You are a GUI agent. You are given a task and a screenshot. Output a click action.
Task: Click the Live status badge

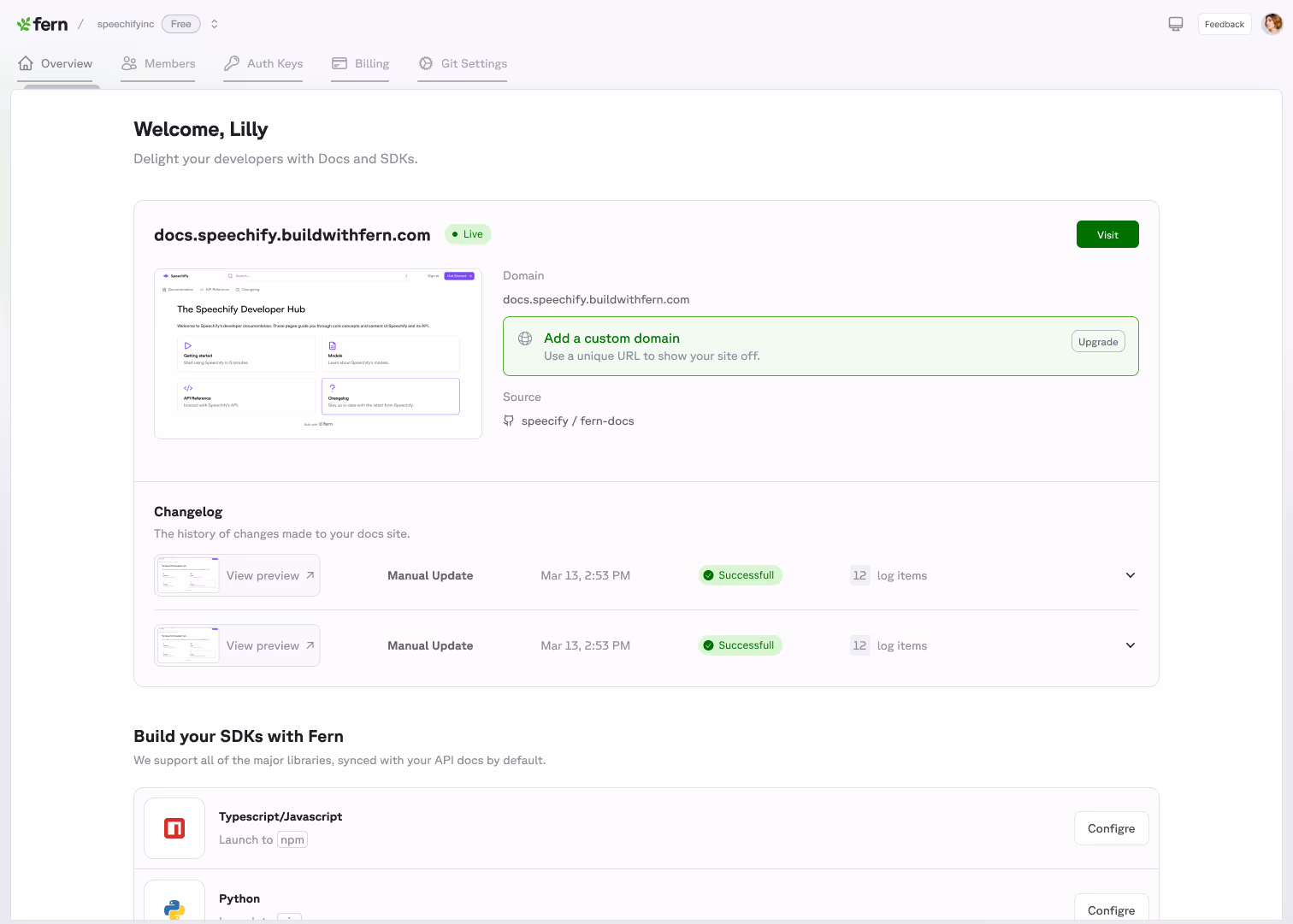(x=468, y=234)
